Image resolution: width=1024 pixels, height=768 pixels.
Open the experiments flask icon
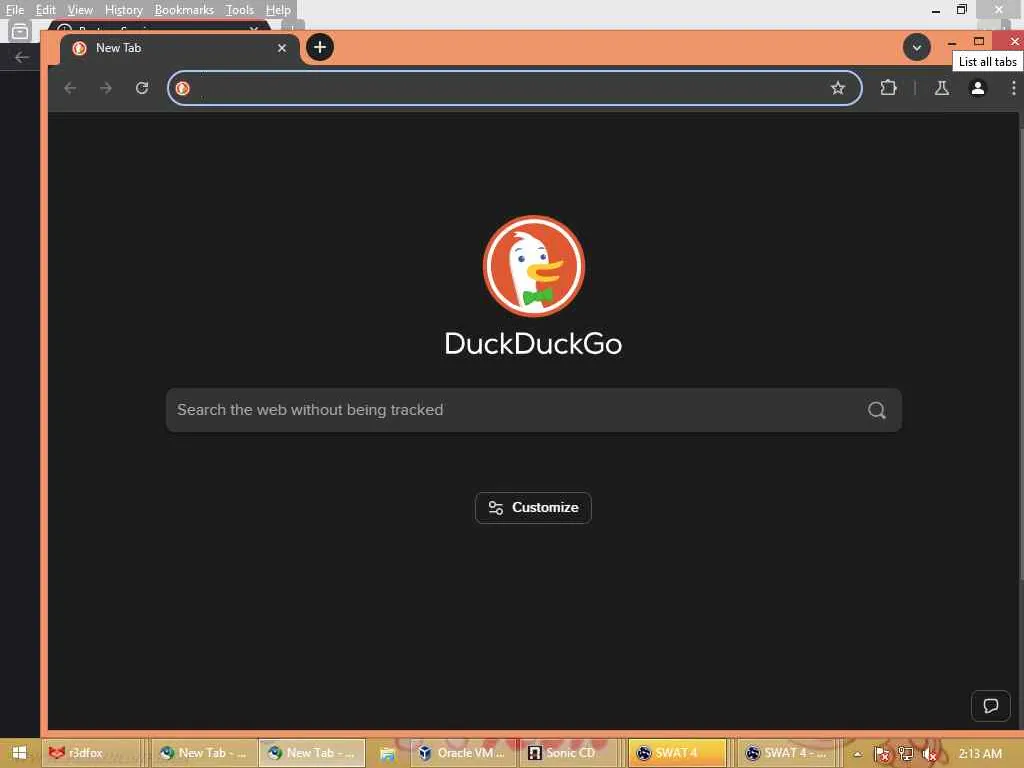(x=941, y=88)
